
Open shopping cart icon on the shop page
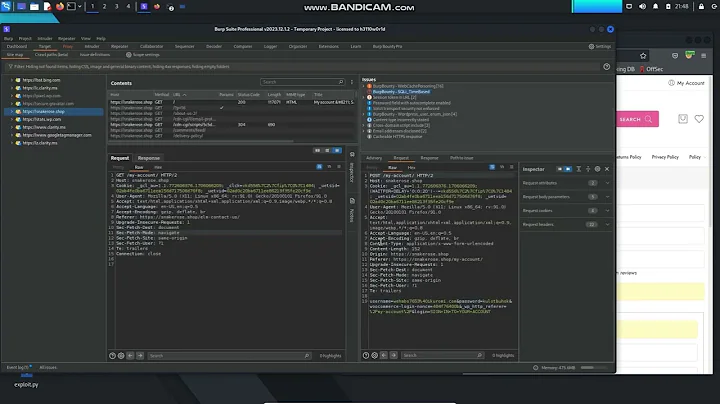click(683, 119)
